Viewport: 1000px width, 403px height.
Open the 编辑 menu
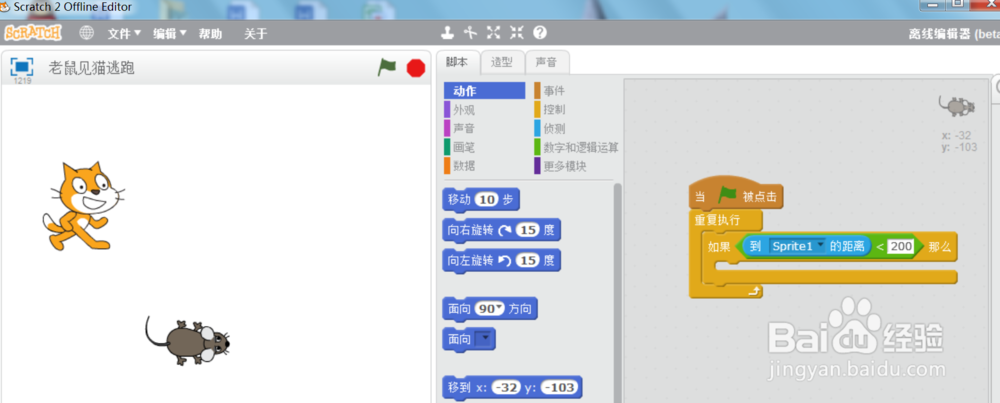[x=170, y=34]
